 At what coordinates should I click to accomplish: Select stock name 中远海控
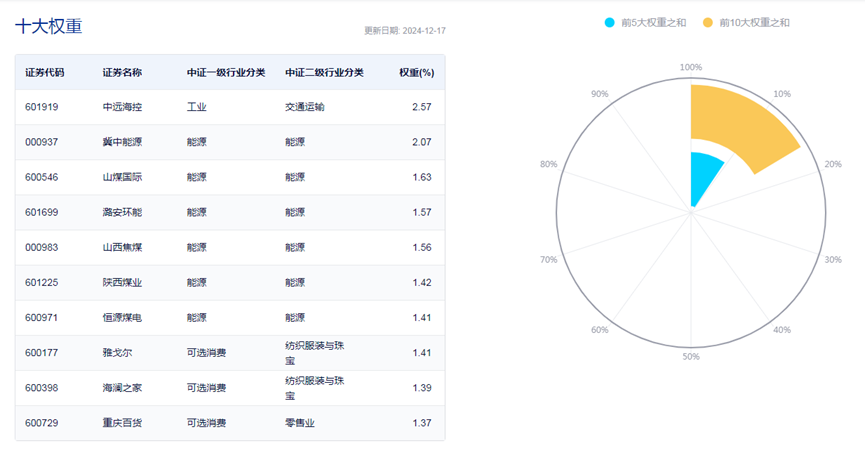coord(122,107)
